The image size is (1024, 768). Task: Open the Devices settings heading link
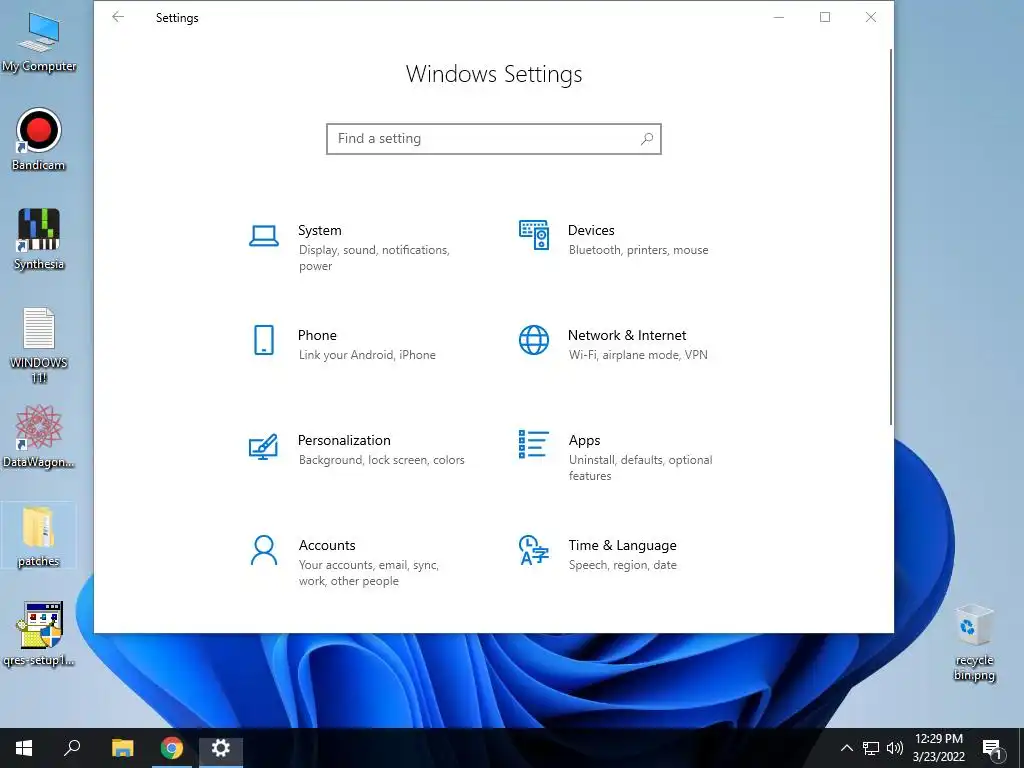click(x=591, y=230)
